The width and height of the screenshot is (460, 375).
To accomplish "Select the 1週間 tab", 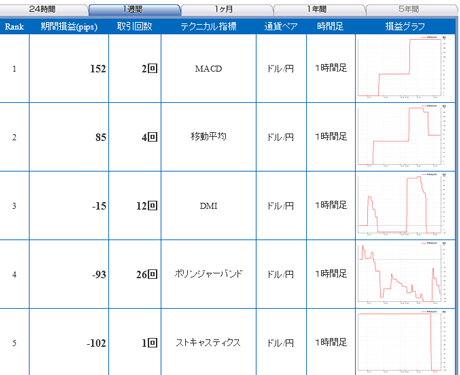I will tap(134, 9).
